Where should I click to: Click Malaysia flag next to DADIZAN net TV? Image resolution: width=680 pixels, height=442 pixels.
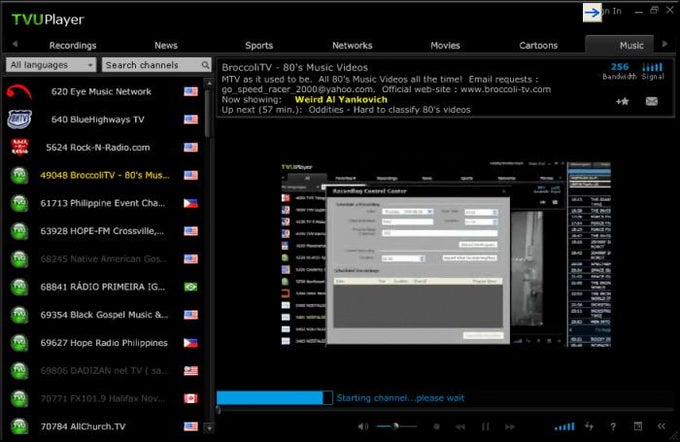190,370
